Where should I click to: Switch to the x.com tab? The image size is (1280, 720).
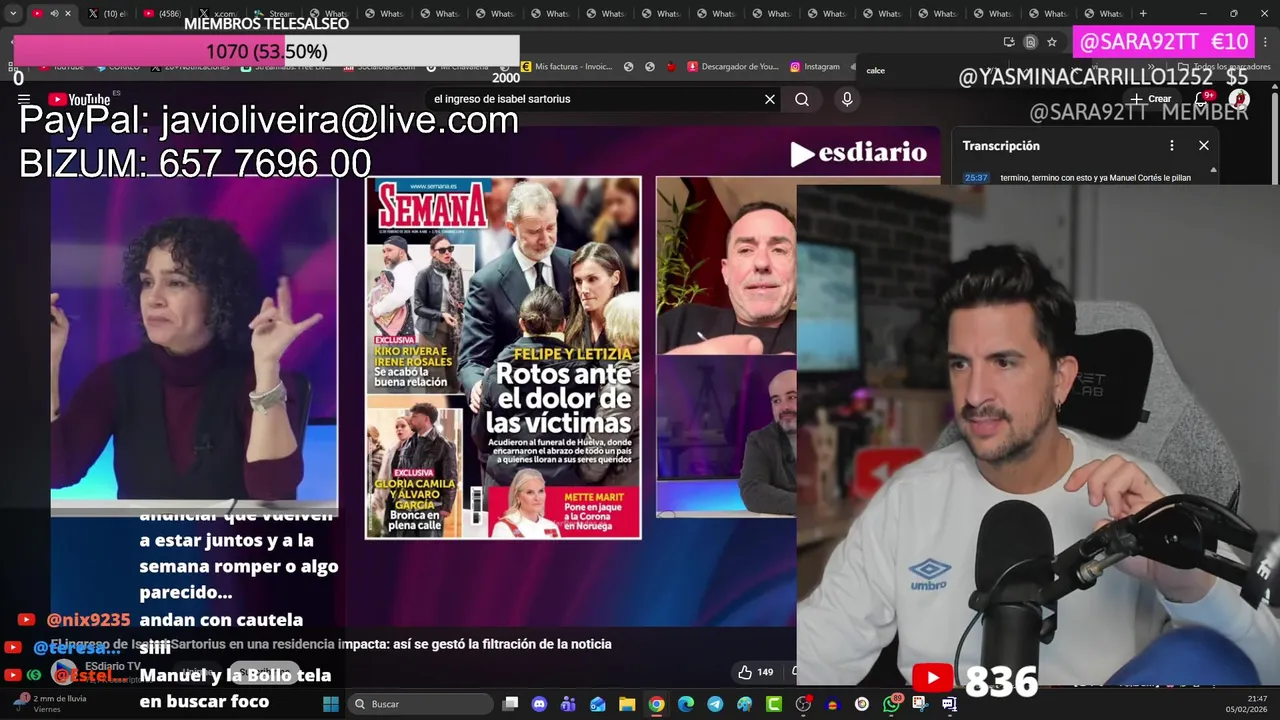(218, 13)
